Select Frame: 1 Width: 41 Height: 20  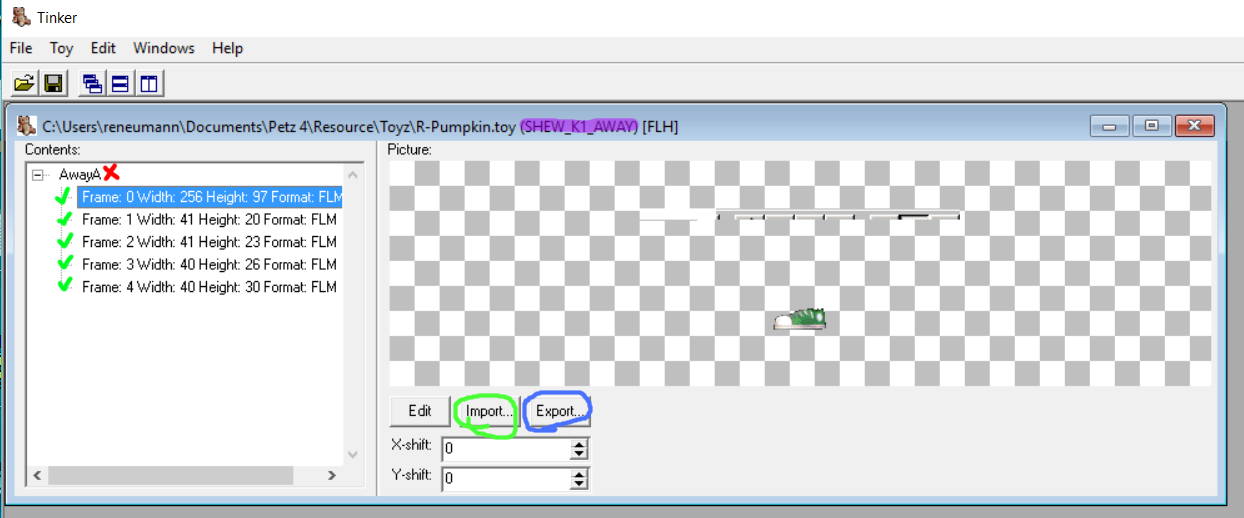coord(209,219)
